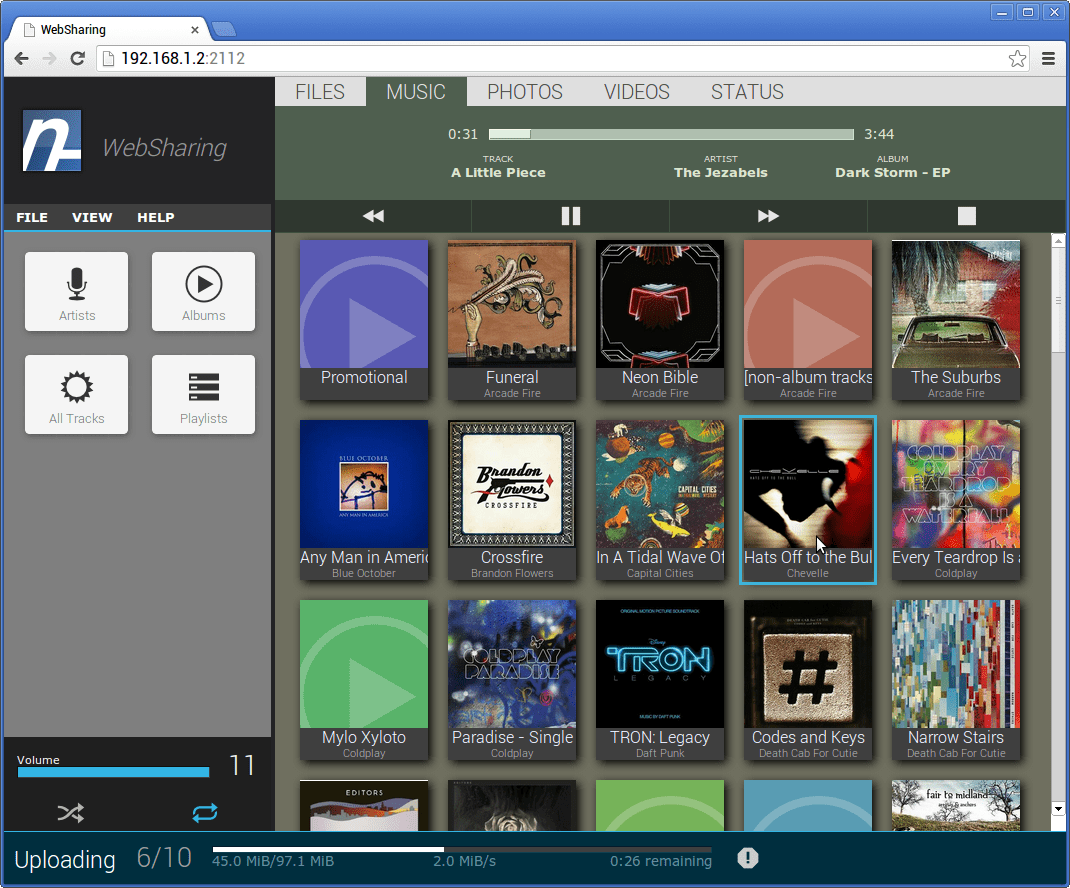Bookmark the page with the star button
Image resolution: width=1070 pixels, height=888 pixels.
tap(1017, 59)
